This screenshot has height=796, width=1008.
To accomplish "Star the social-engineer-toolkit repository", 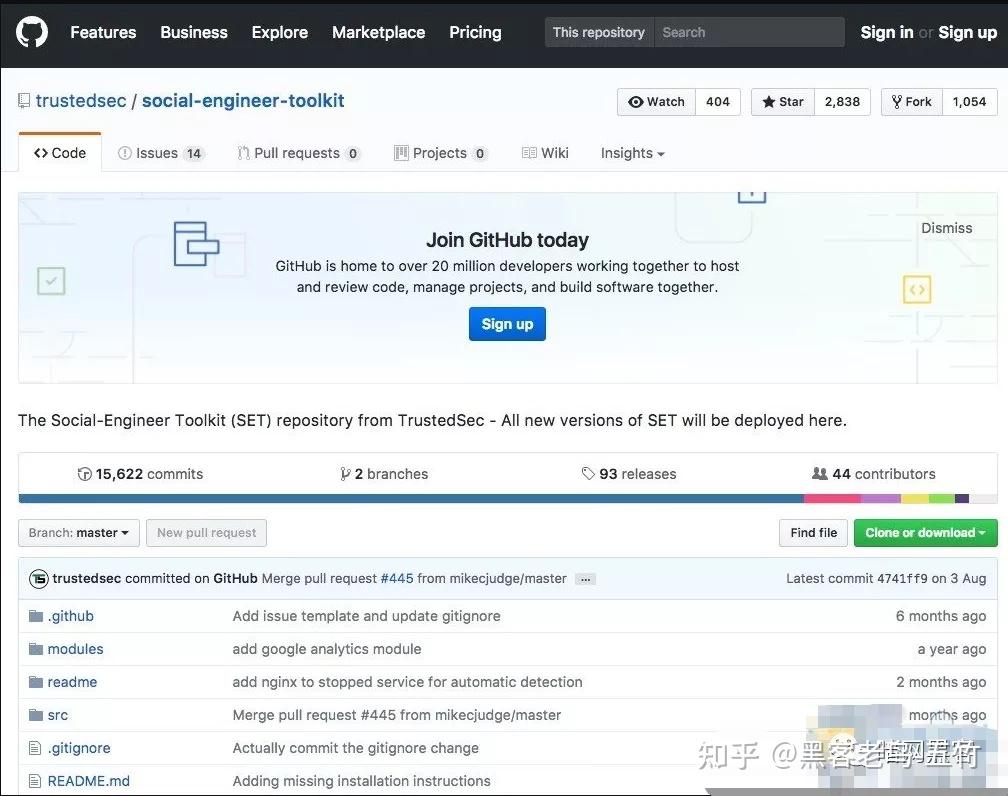I will (x=783, y=102).
